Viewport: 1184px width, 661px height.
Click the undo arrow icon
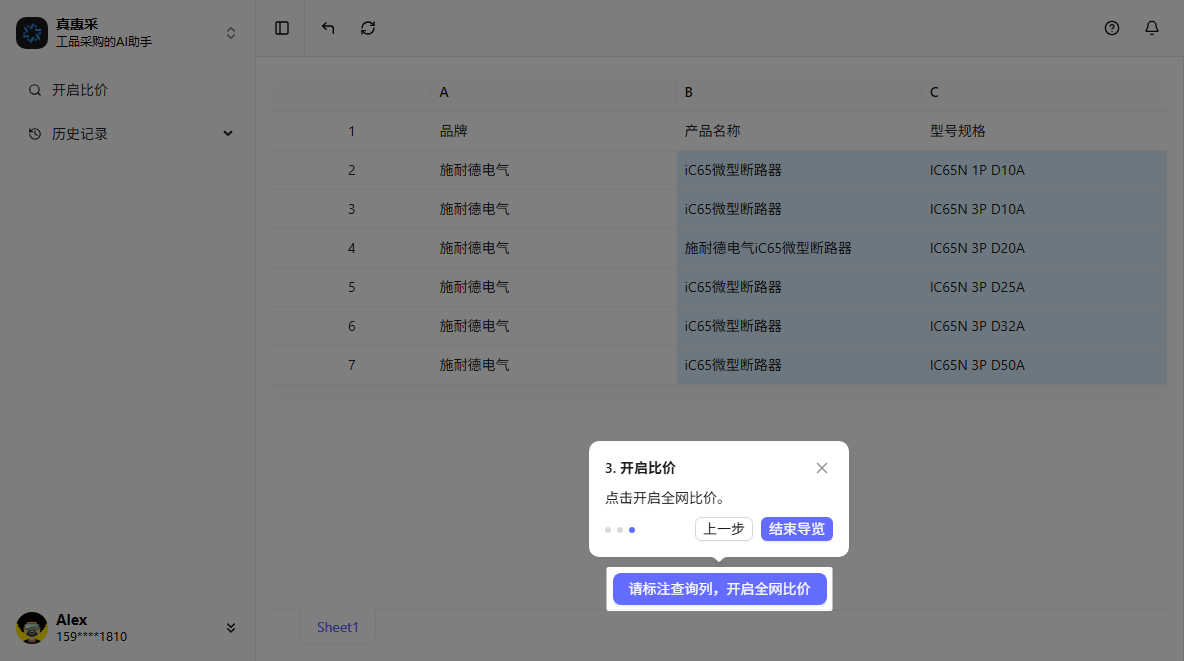pos(327,28)
